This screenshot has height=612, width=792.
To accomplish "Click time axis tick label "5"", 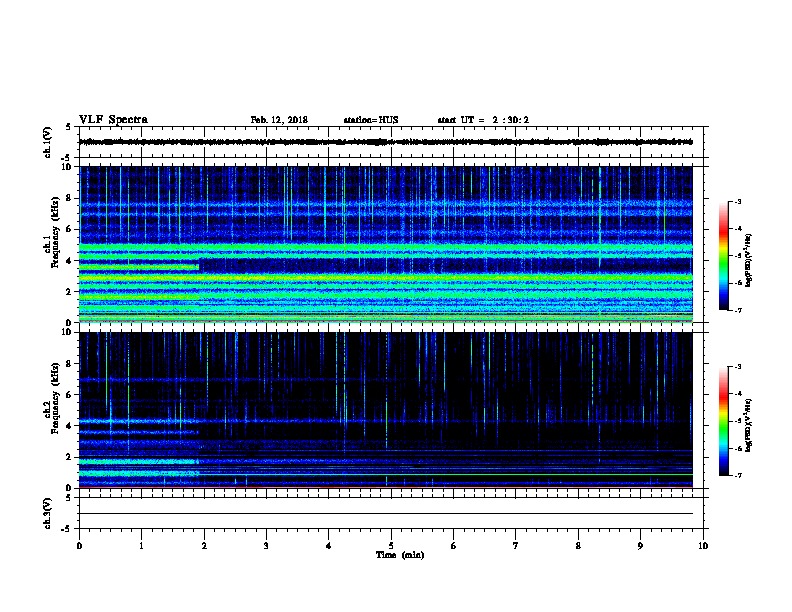I will 391,545.
